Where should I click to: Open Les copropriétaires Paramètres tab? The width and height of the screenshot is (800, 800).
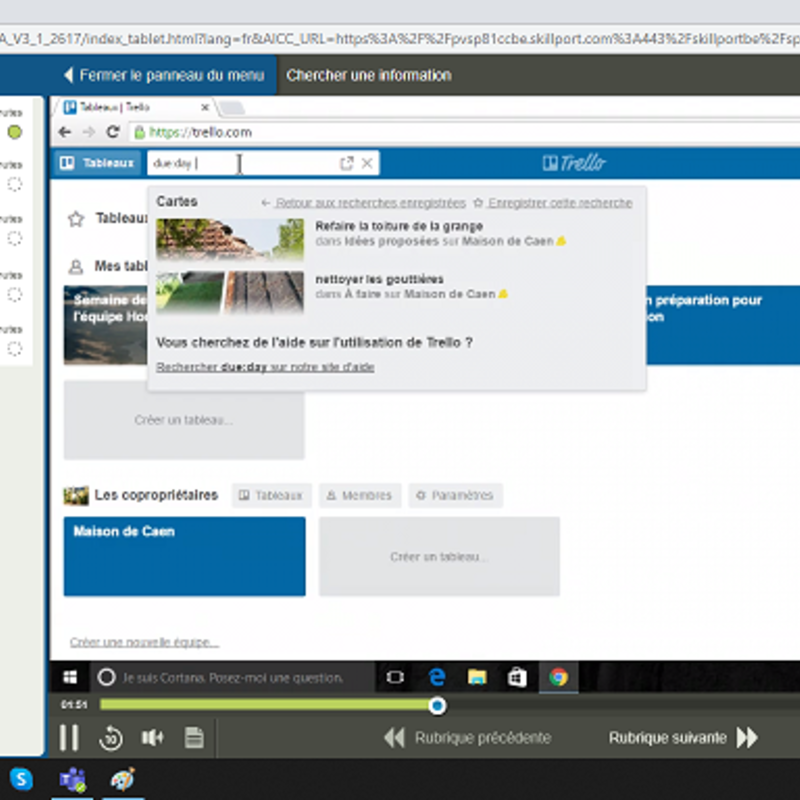(455, 495)
